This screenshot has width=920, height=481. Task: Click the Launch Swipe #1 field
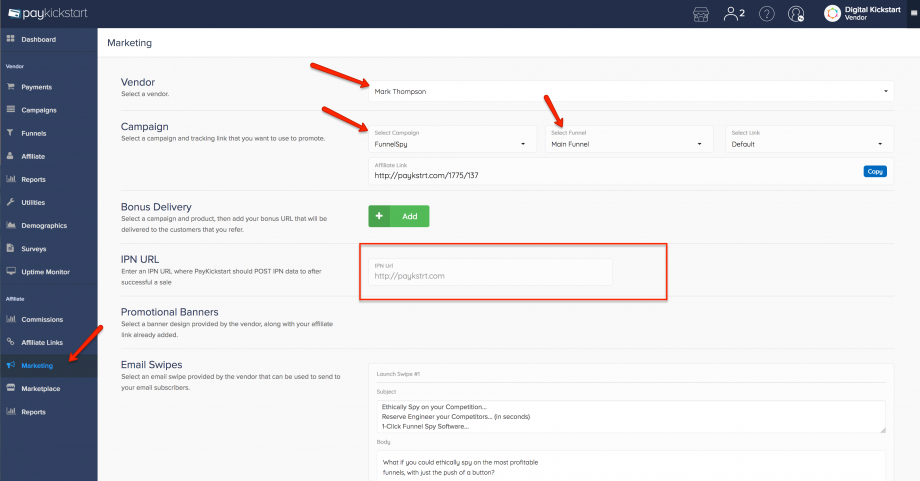point(631,374)
